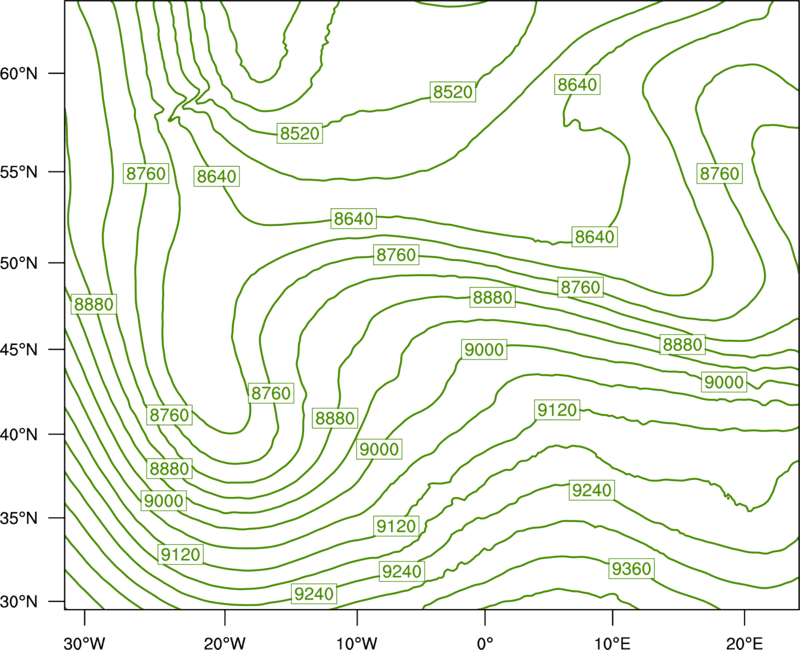Pick the 35°N latitude axis label

point(19,518)
